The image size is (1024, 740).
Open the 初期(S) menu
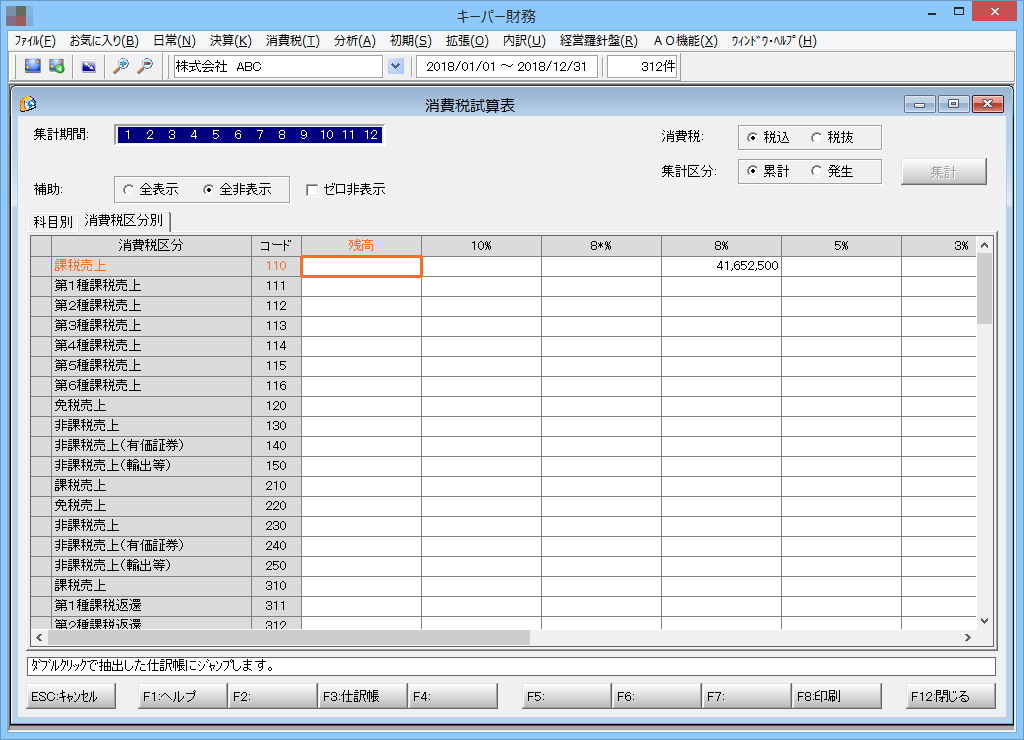411,40
